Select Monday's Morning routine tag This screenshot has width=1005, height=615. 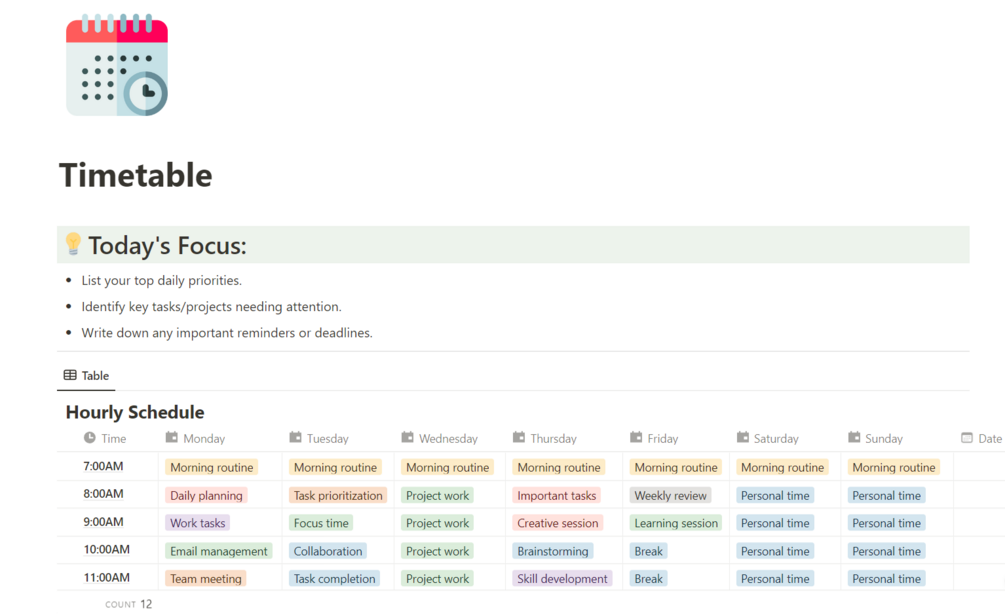[x=212, y=467]
